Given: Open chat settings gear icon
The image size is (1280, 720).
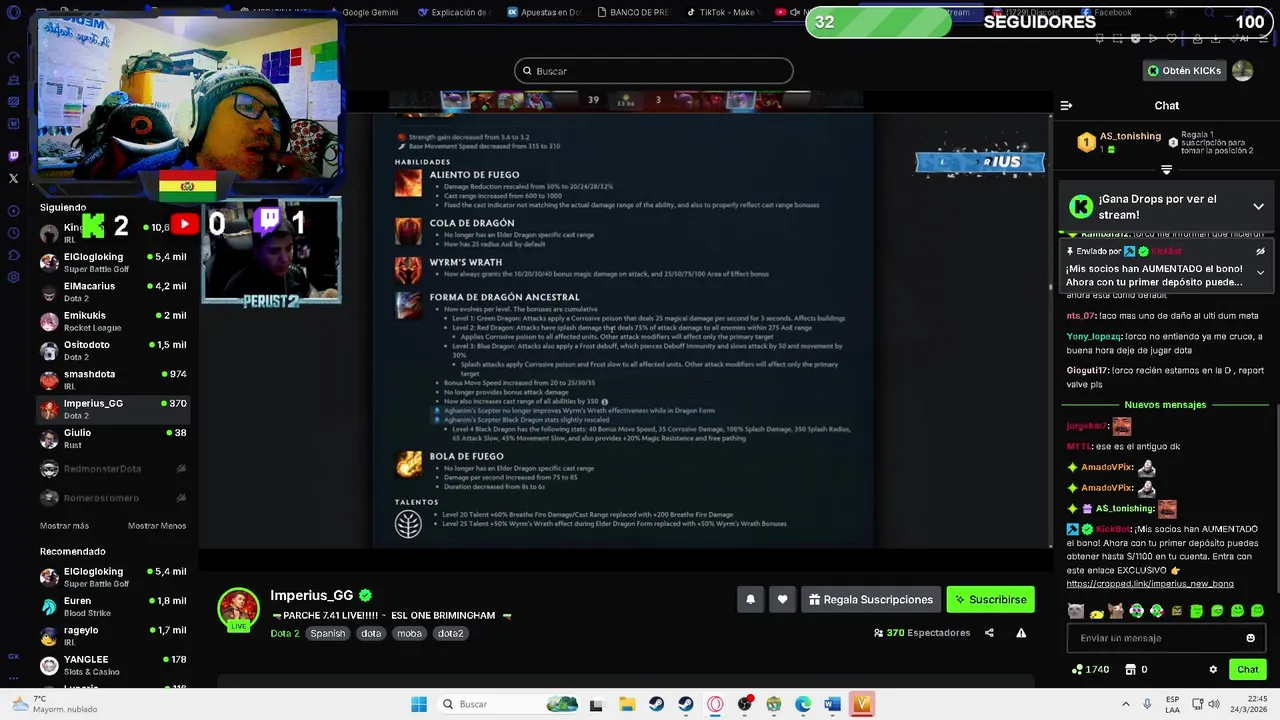Looking at the screenshot, I should click(1213, 669).
